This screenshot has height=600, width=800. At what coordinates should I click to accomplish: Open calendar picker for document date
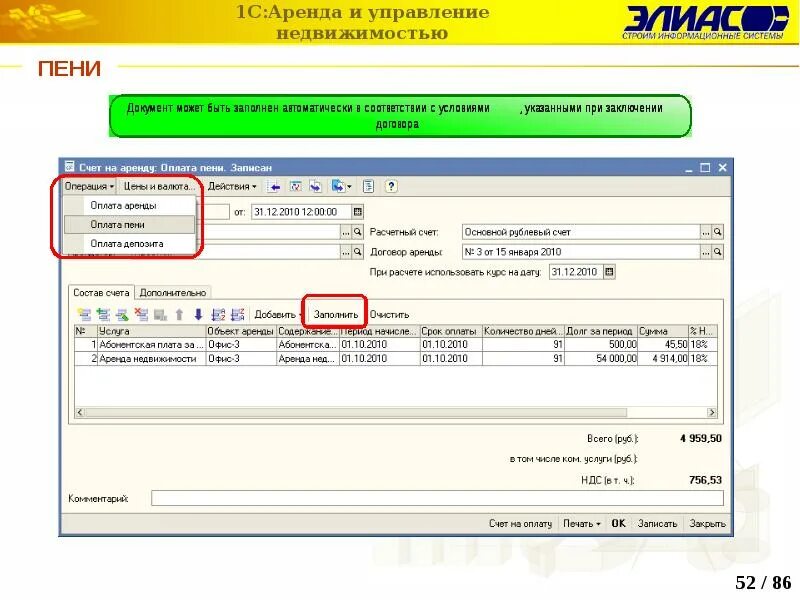pyautogui.click(x=358, y=212)
